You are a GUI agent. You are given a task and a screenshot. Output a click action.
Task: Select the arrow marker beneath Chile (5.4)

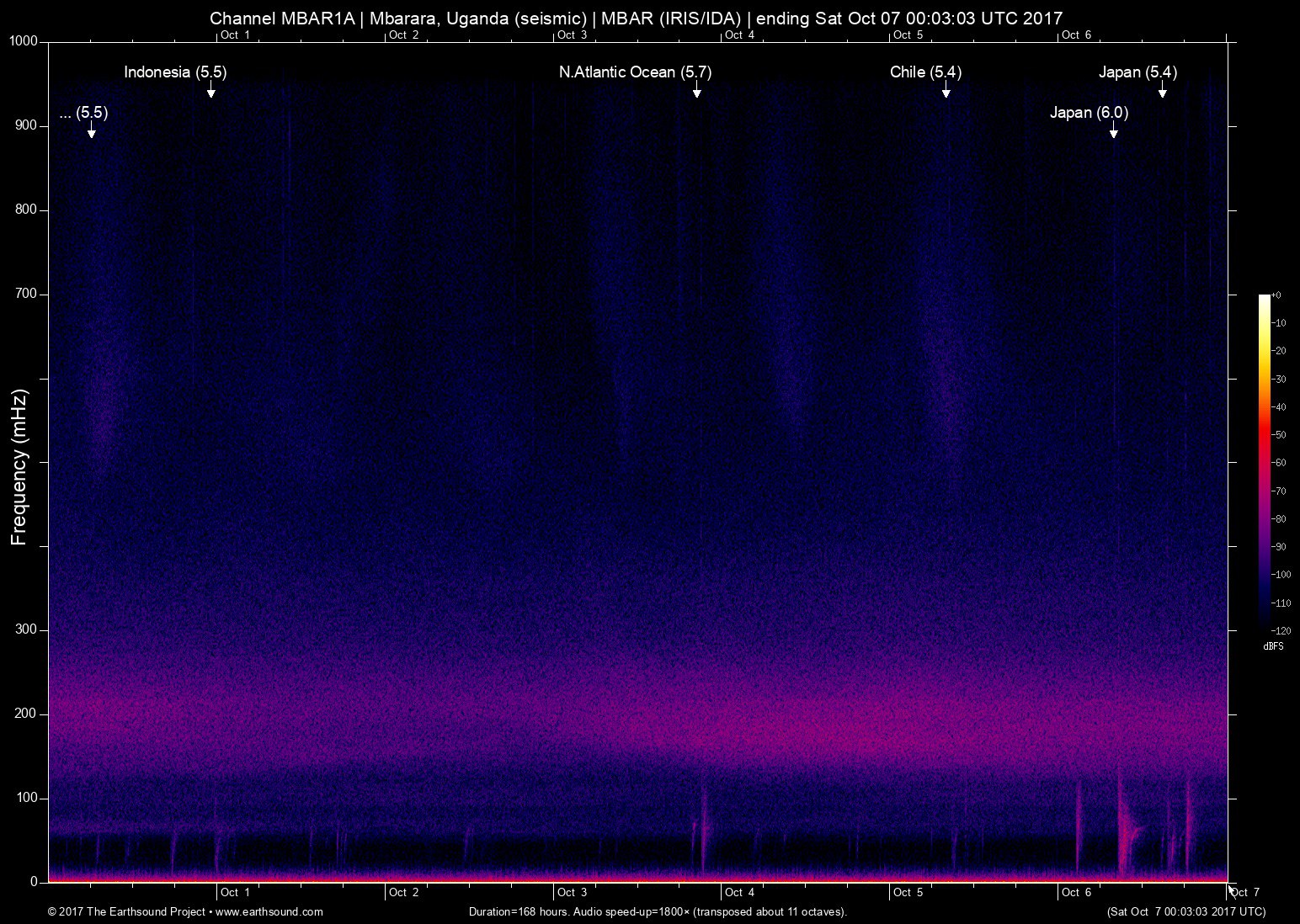click(x=946, y=93)
